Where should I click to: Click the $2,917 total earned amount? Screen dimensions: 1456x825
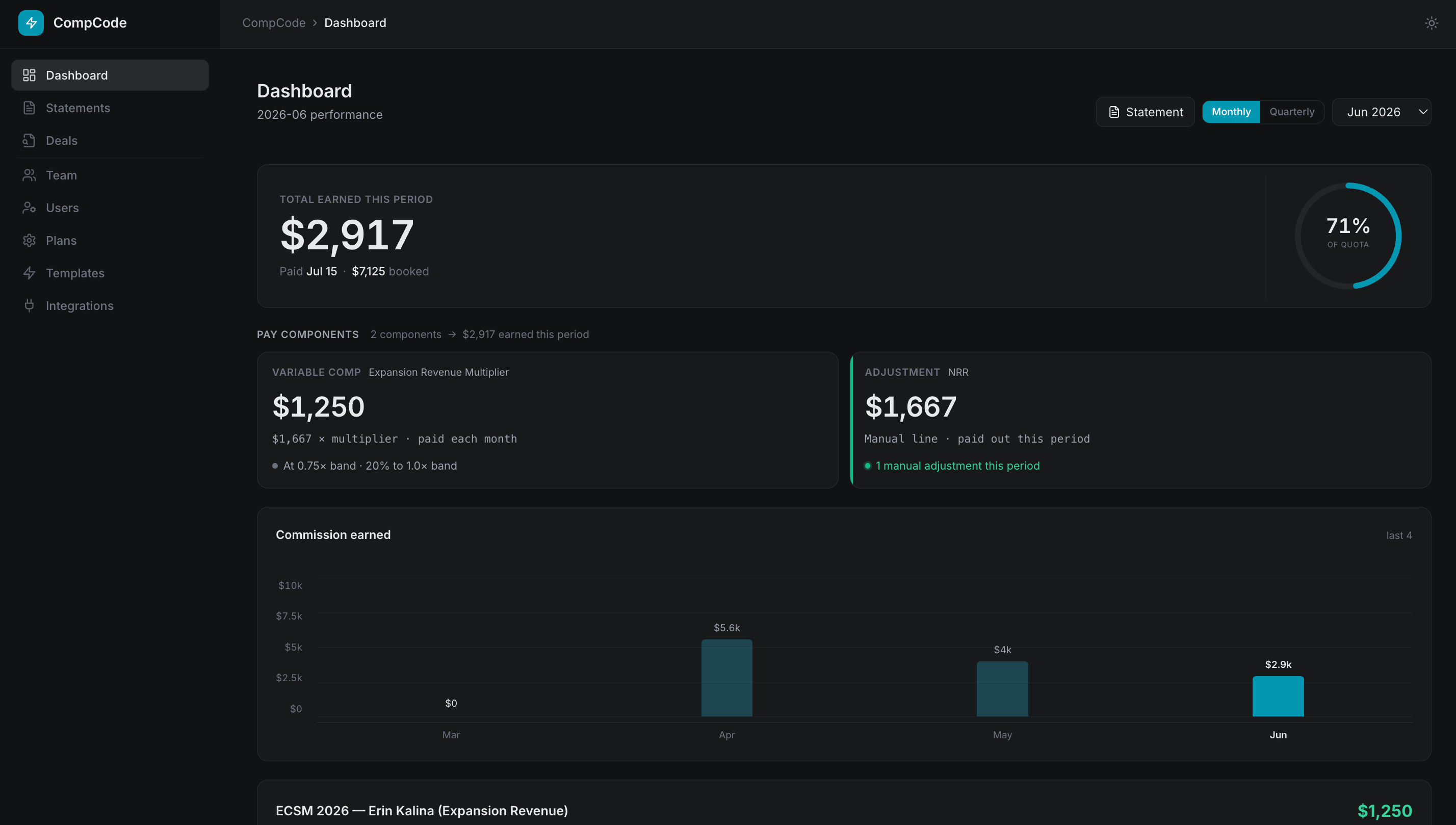tap(347, 235)
